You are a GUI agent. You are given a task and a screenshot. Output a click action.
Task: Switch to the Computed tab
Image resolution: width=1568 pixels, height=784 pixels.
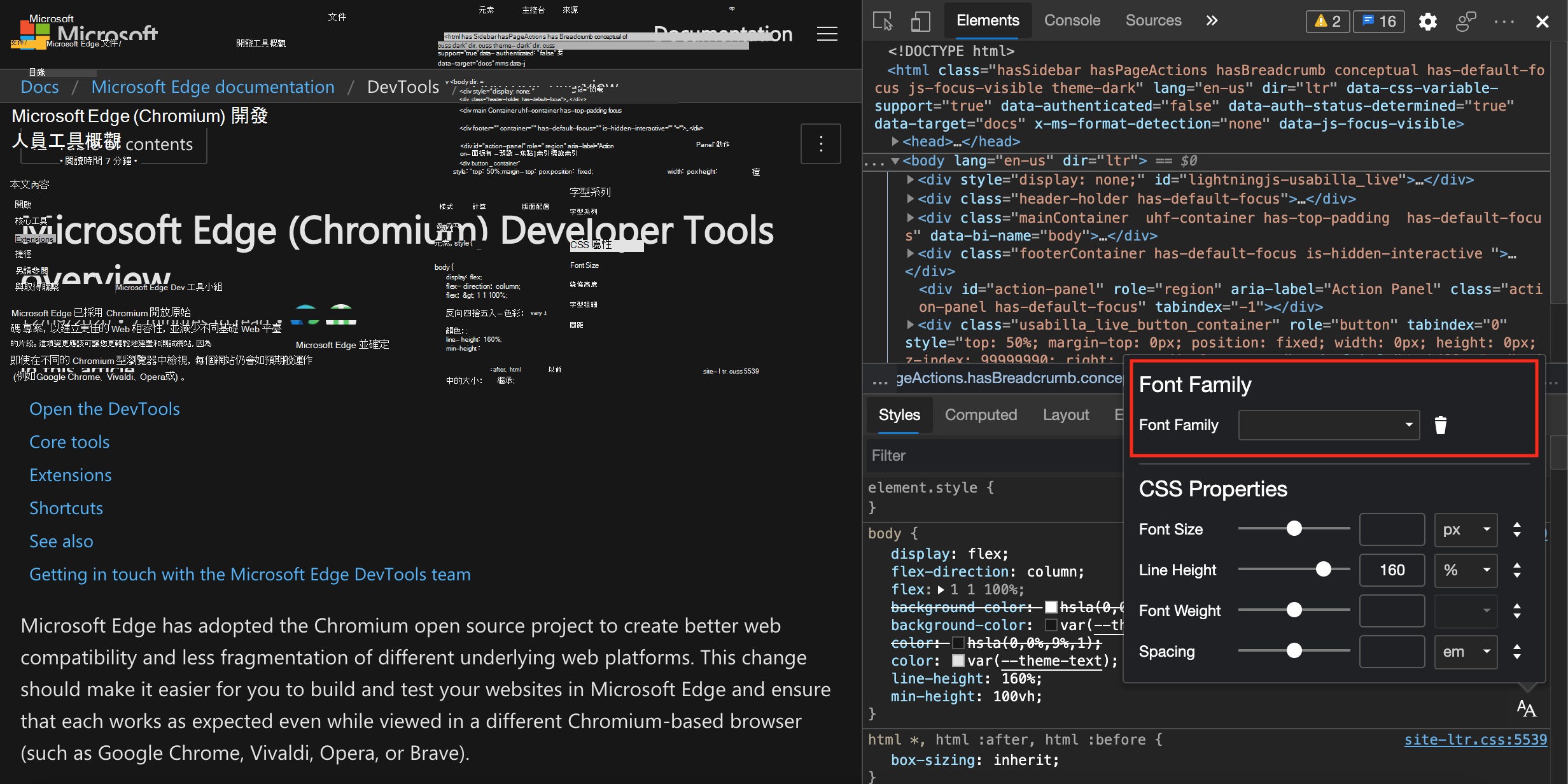(981, 415)
